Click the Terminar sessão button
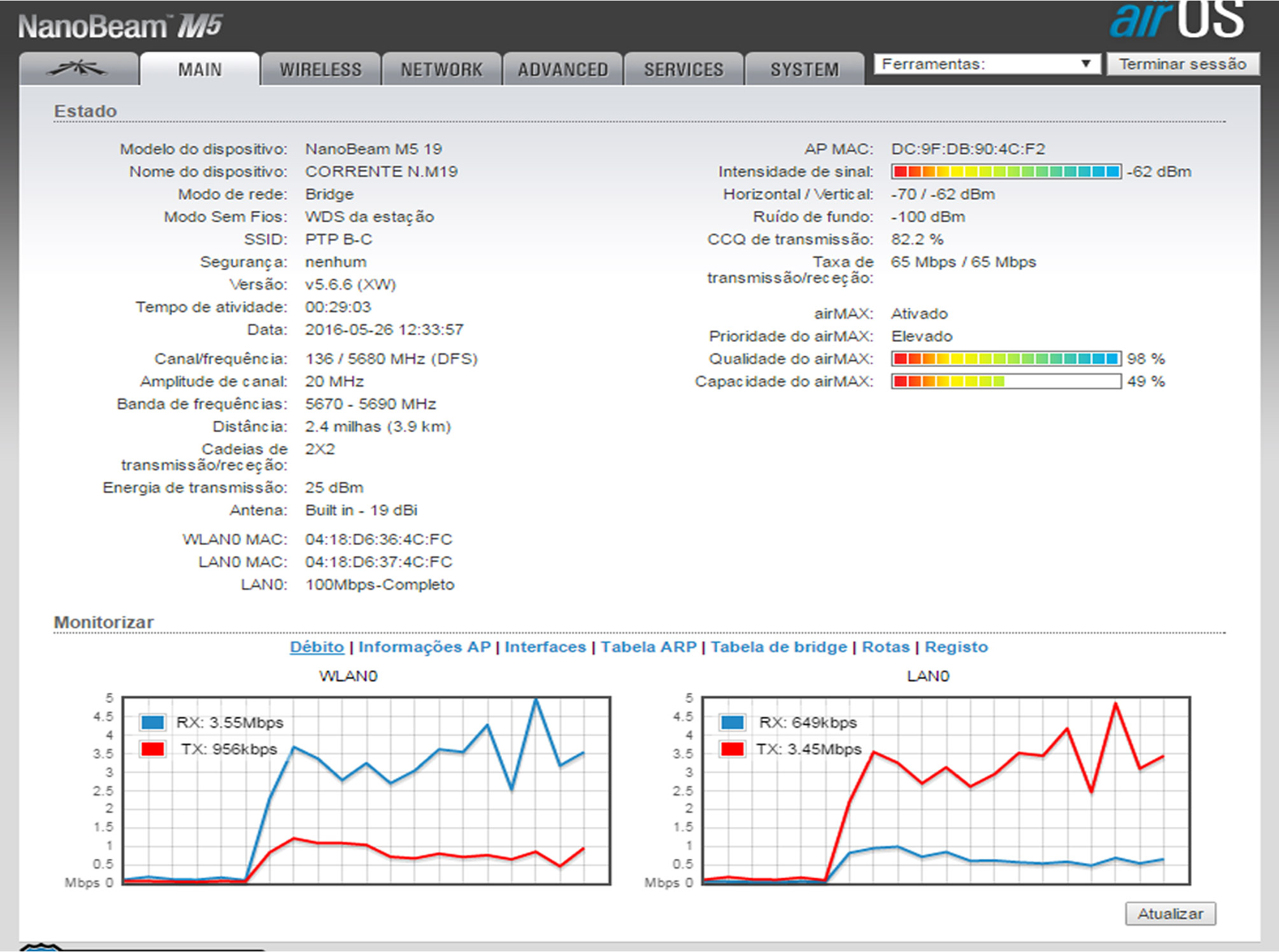1279x952 pixels. point(1183,64)
